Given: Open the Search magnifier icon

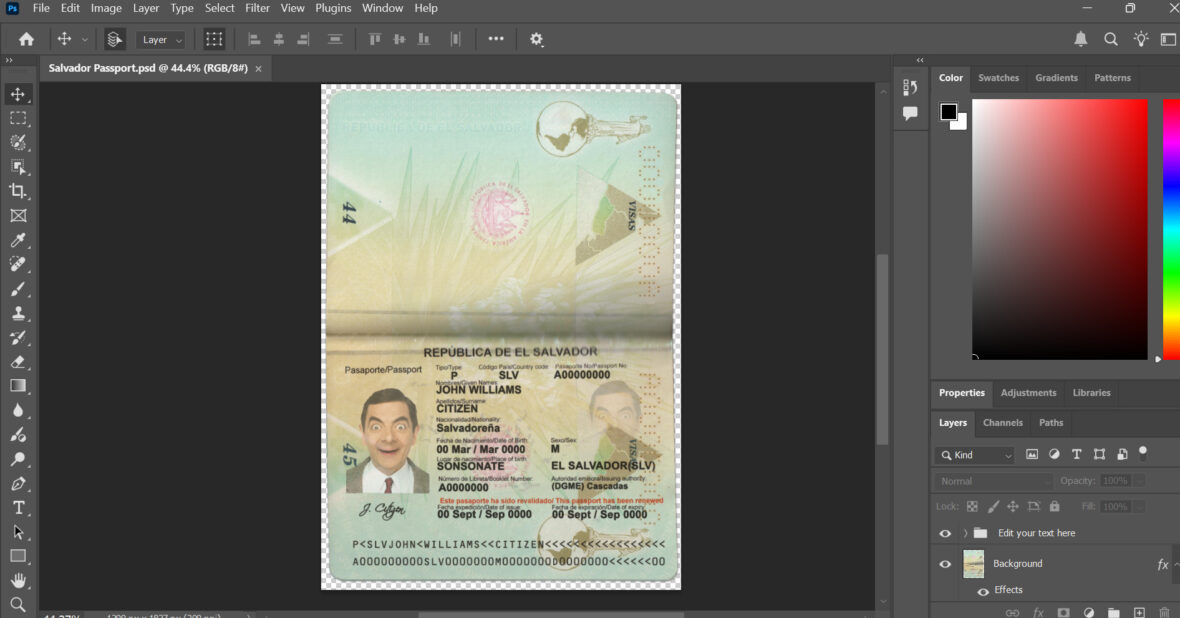Looking at the screenshot, I should point(1111,39).
